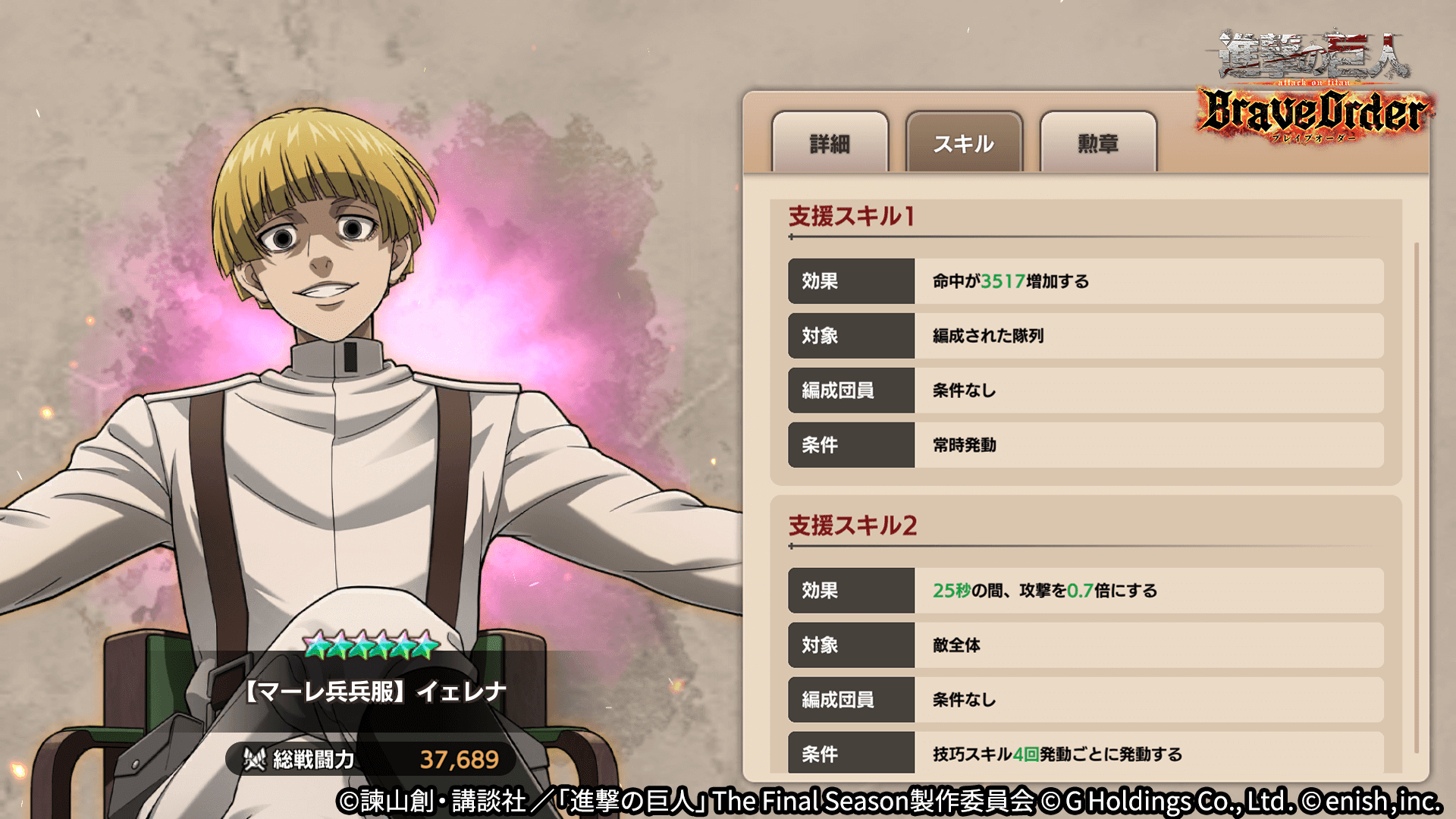Click the skill panel vertical scrollbar
This screenshot has height=819, width=1456.
(x=1416, y=497)
